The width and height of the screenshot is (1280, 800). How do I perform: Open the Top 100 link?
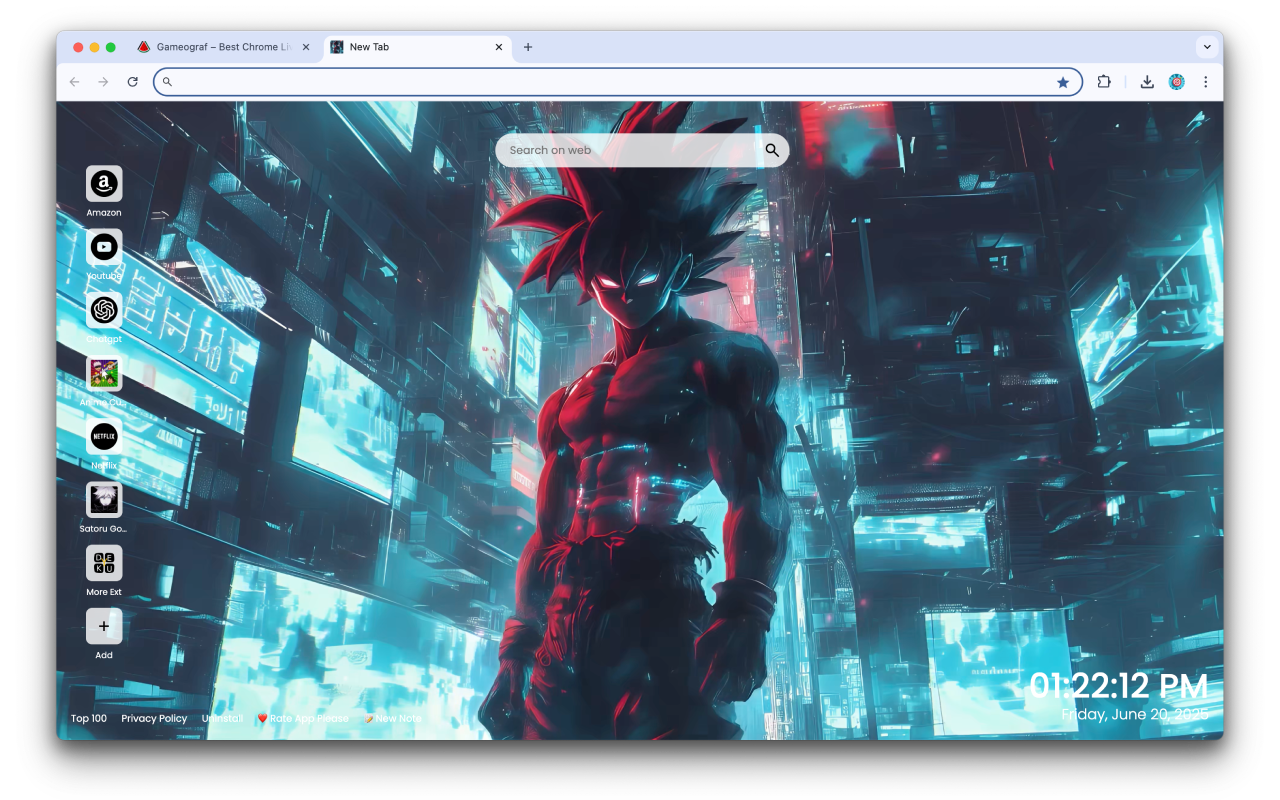tap(88, 718)
